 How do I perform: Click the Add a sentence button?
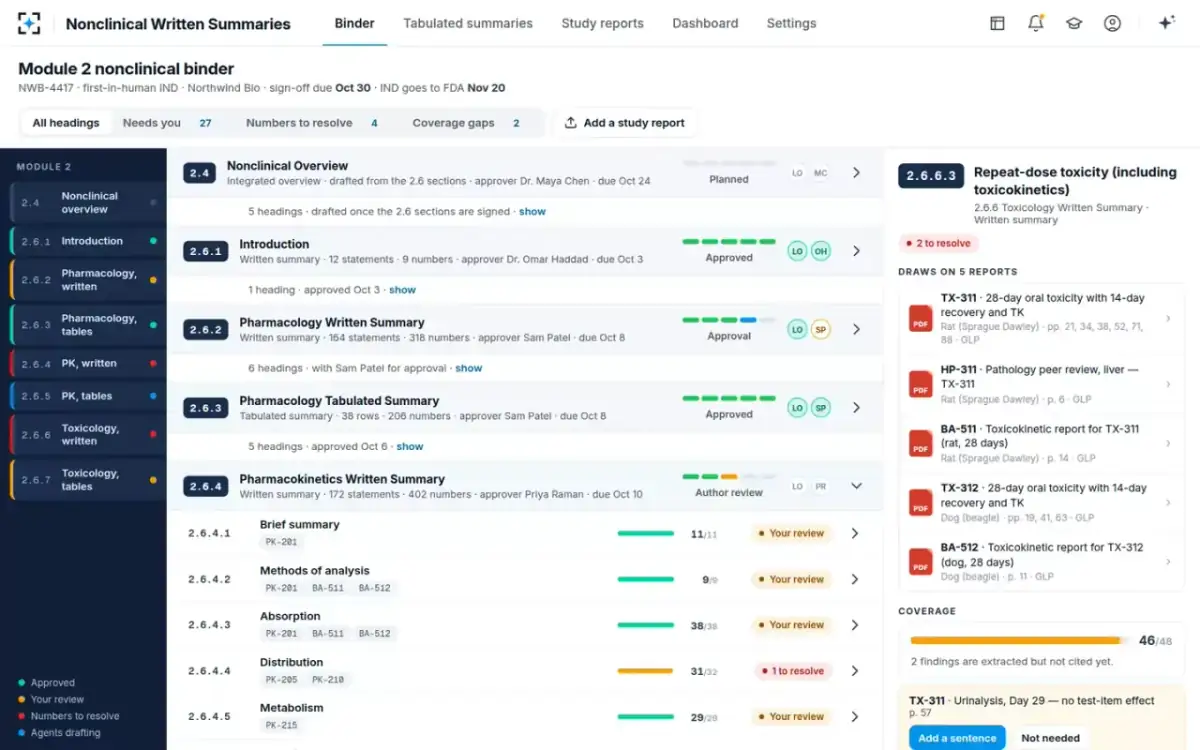pyautogui.click(x=957, y=738)
